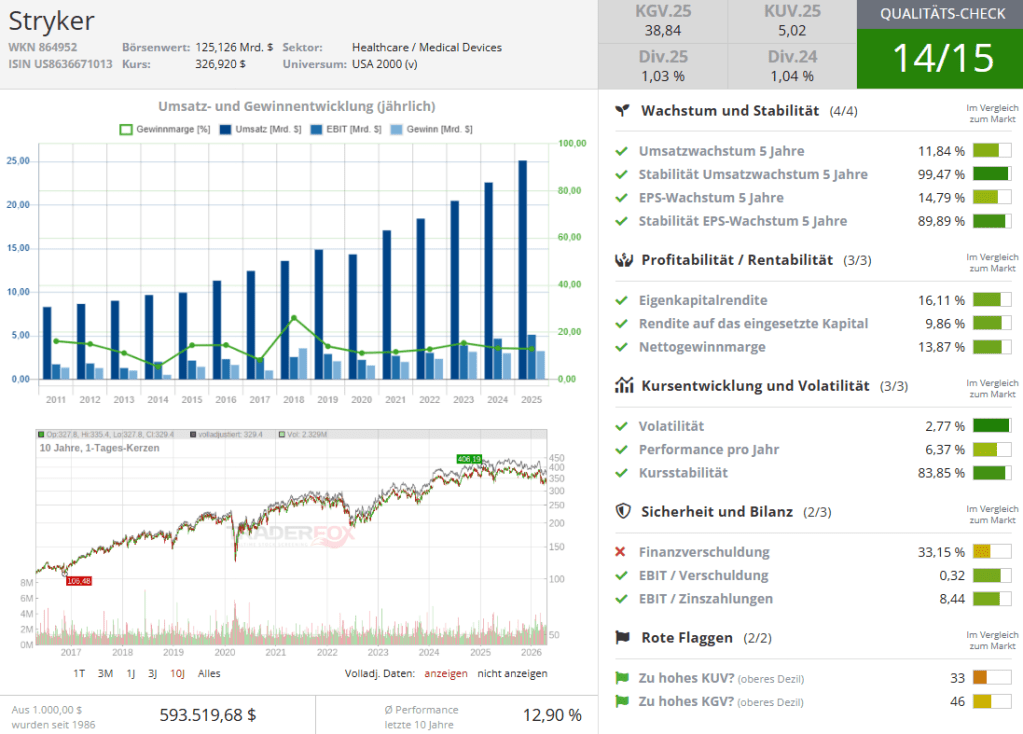Click the Umsatzwachstum 5 Jahre comparison bar
1023x734 pixels.
click(x=991, y=151)
